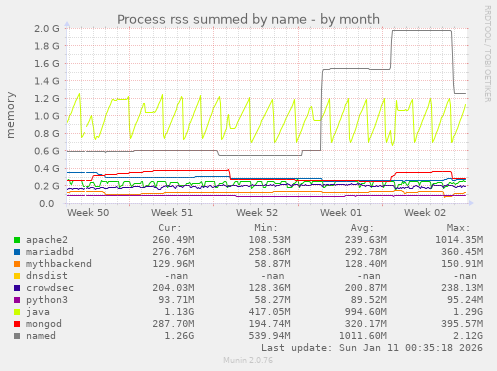This screenshot has width=497, height=371.
Task: Click the gray named plateau near 2.0 G
Action: click(x=422, y=31)
